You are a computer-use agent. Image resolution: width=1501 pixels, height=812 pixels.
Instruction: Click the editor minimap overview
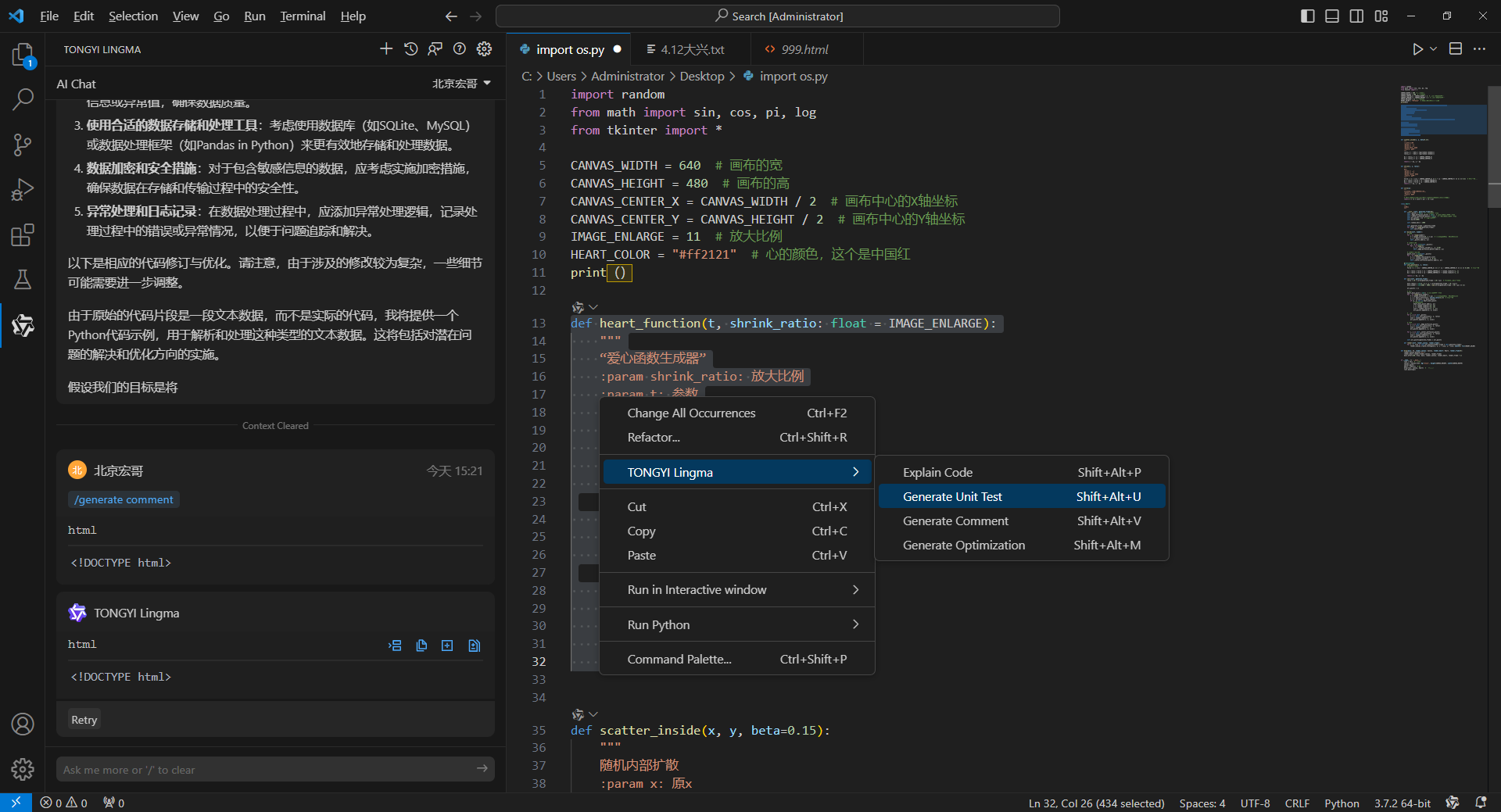tap(1443, 227)
